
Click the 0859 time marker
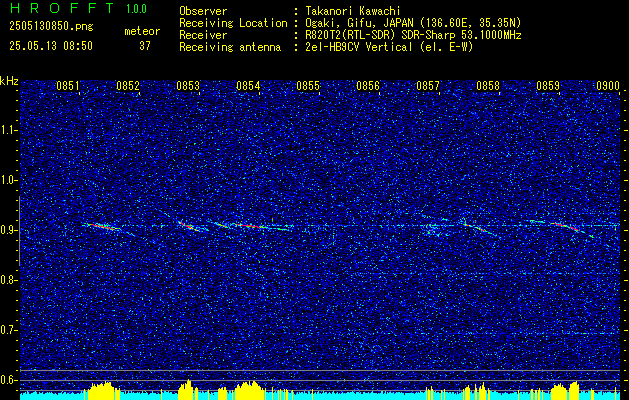click(x=548, y=86)
